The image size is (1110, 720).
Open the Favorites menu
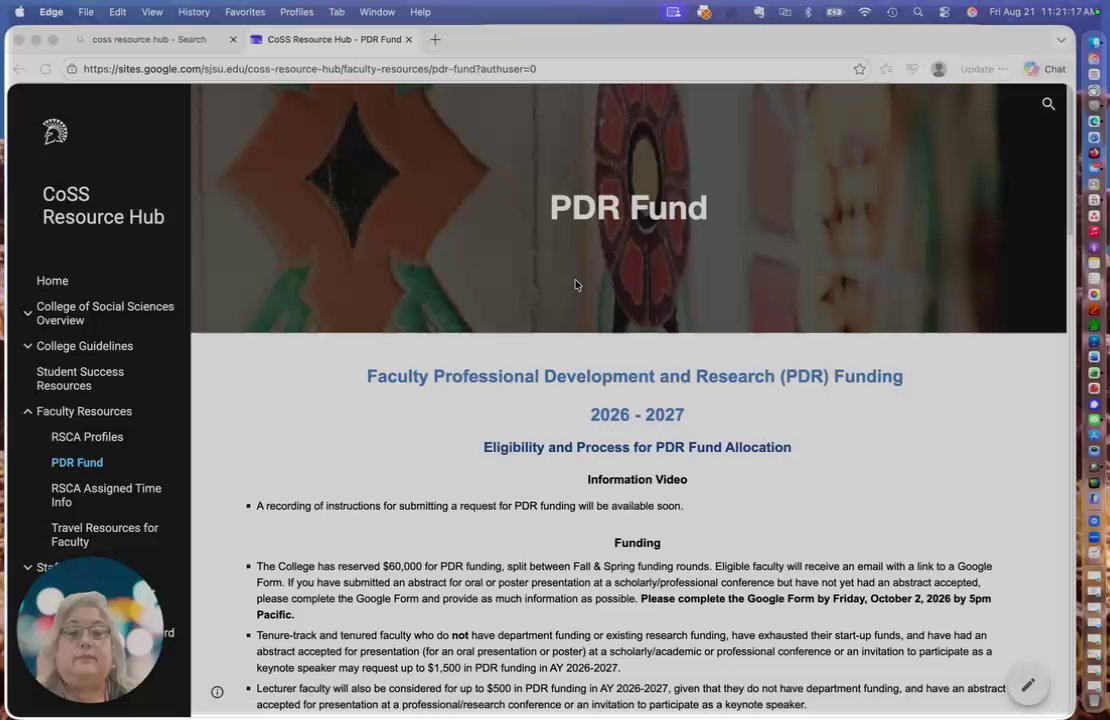(245, 12)
